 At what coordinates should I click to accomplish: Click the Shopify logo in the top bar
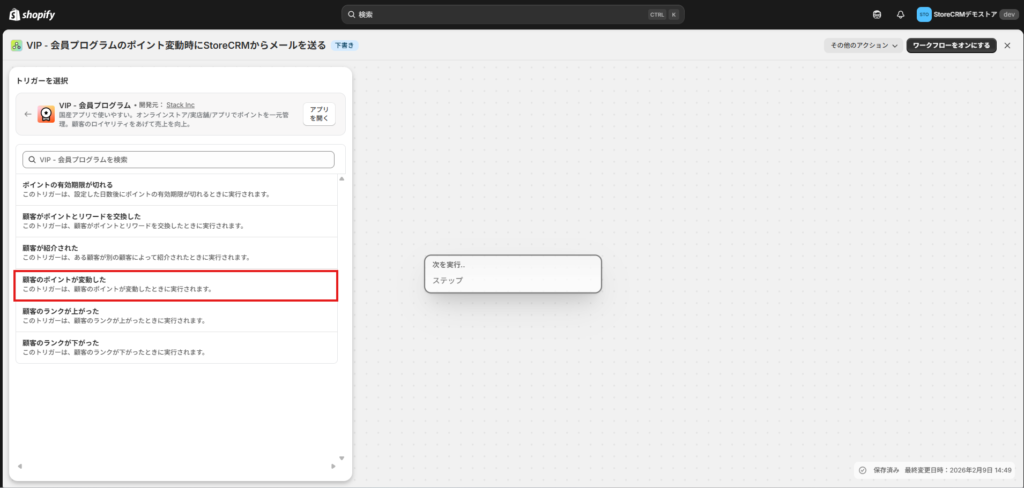click(34, 14)
